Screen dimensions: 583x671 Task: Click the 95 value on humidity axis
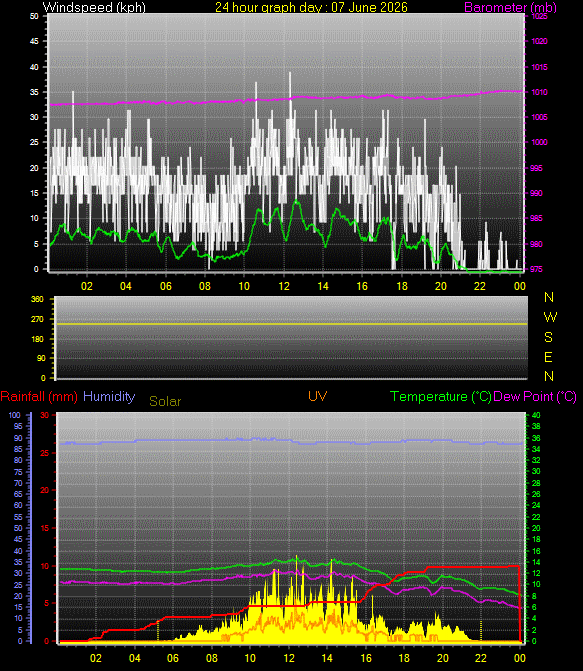tap(18, 426)
